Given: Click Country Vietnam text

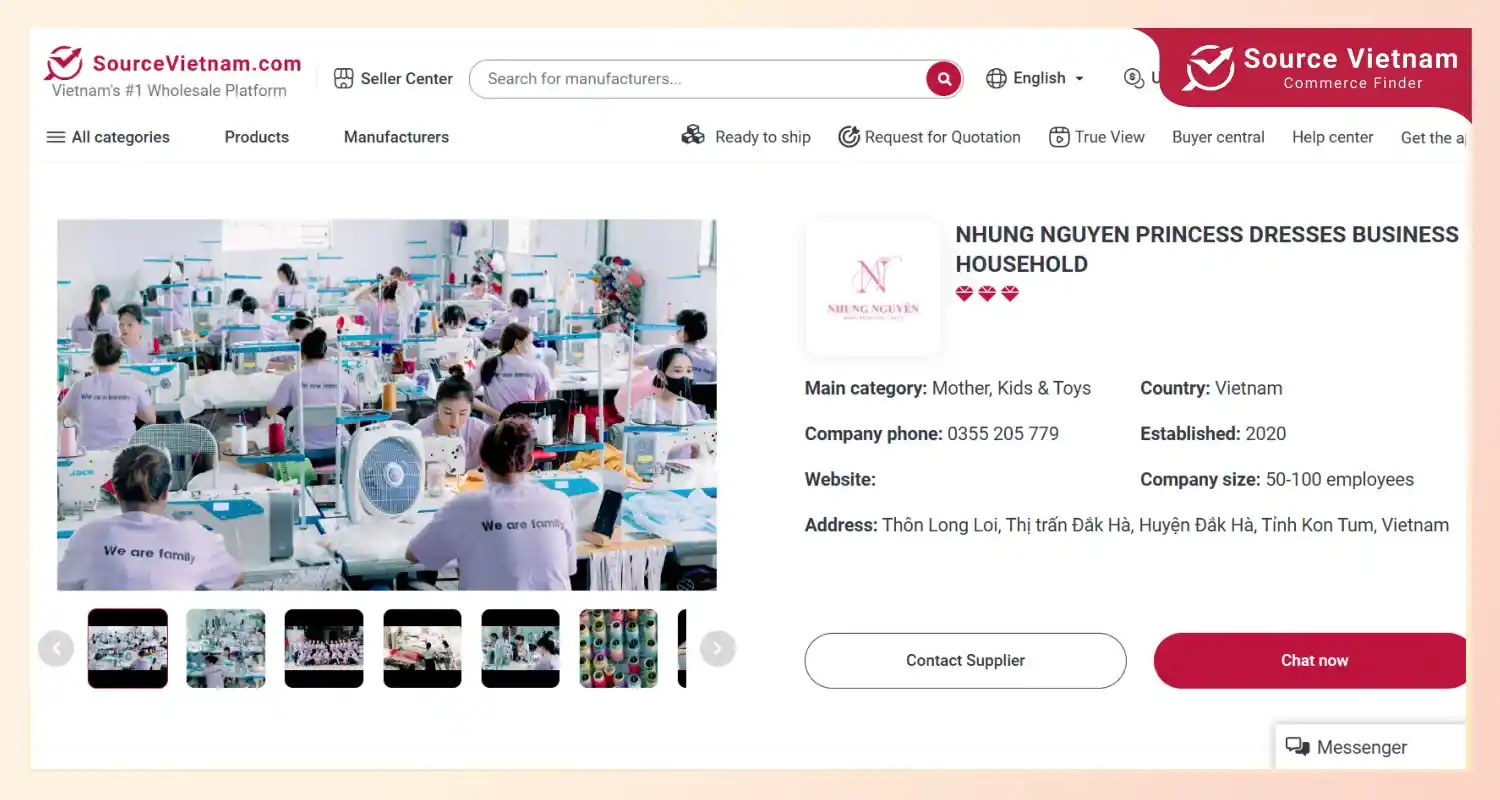Looking at the screenshot, I should [x=1211, y=388].
